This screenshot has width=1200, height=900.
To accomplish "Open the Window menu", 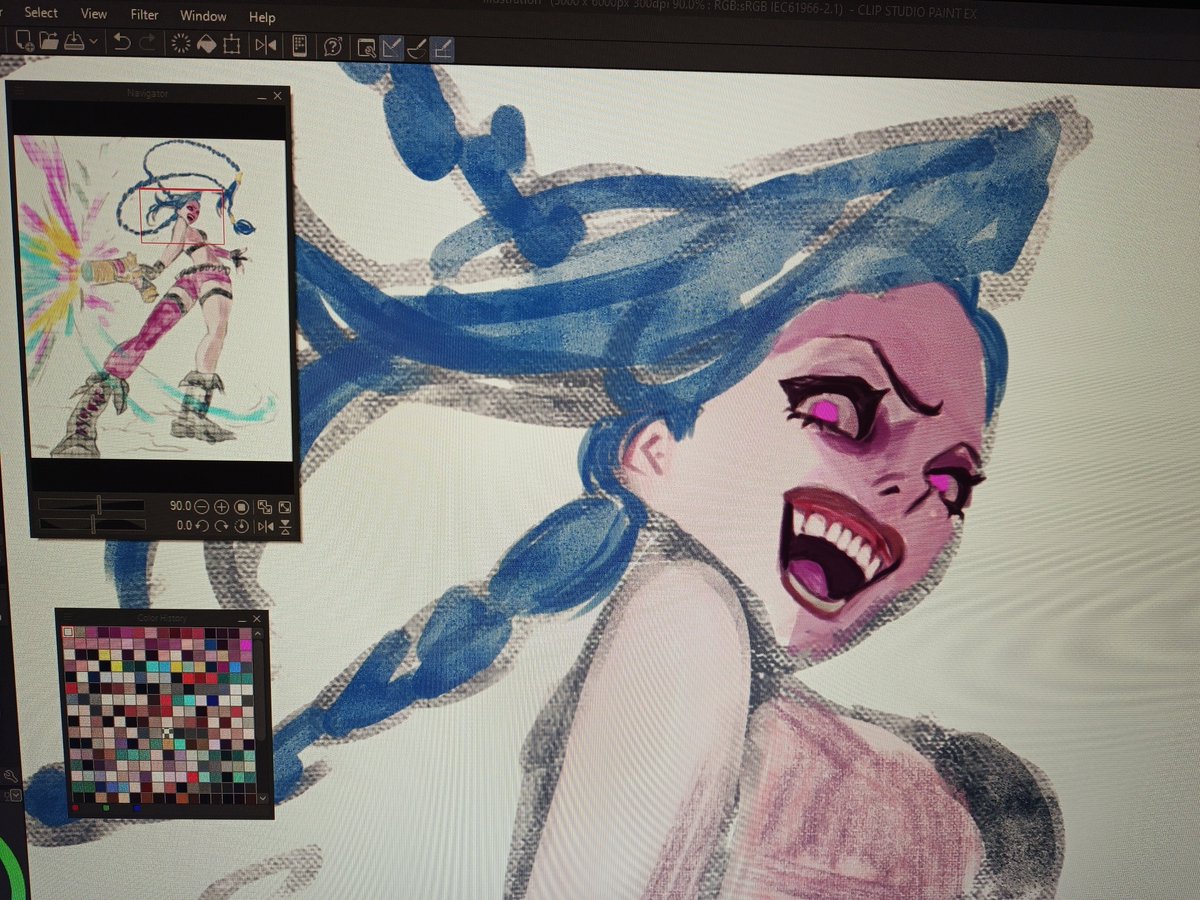I will pos(203,16).
